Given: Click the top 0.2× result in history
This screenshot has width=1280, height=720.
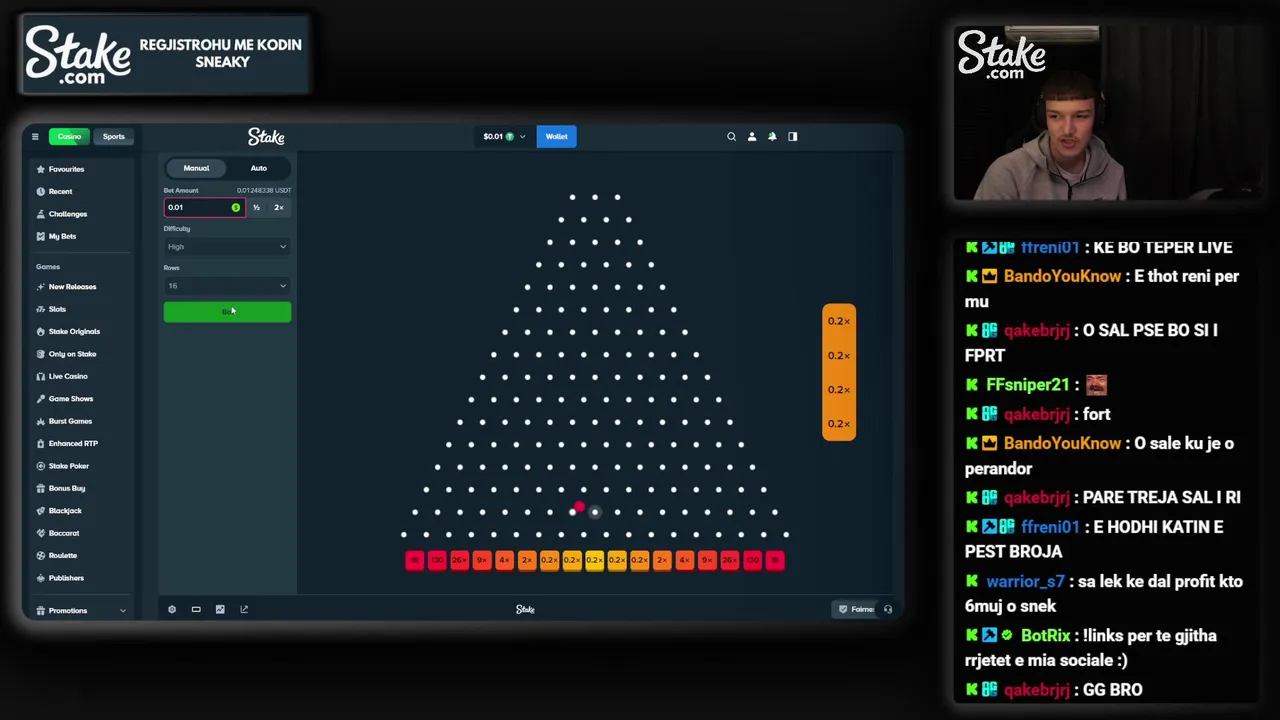Looking at the screenshot, I should pyautogui.click(x=839, y=321).
